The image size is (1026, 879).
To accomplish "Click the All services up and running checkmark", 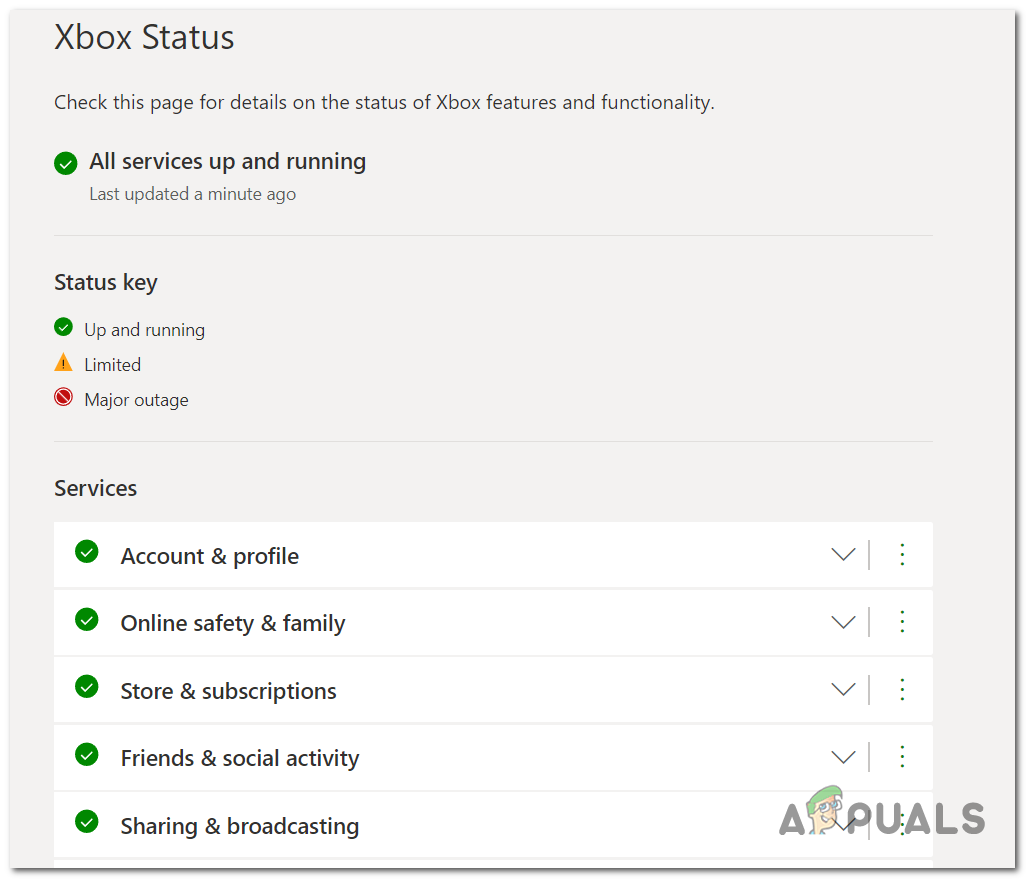I will coord(65,162).
